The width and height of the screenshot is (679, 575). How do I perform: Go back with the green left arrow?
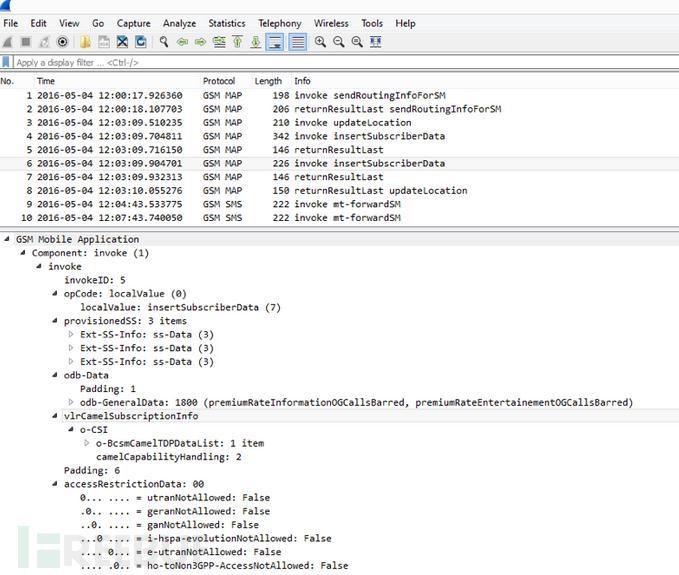pyautogui.click(x=182, y=42)
